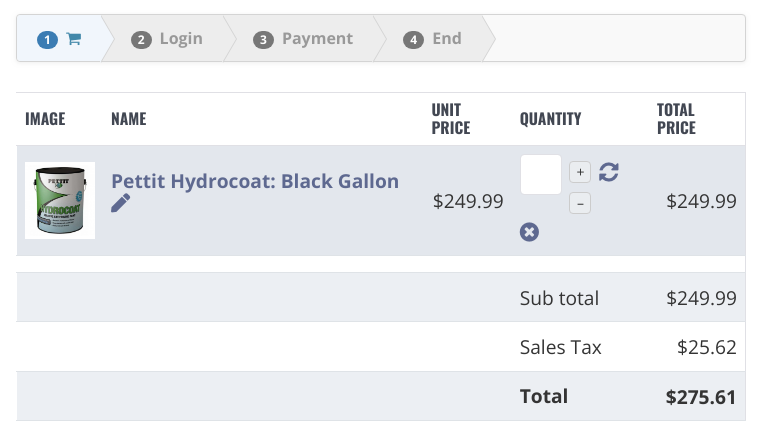Click the Unit Price column header
The image size is (761, 434).
pos(451,119)
